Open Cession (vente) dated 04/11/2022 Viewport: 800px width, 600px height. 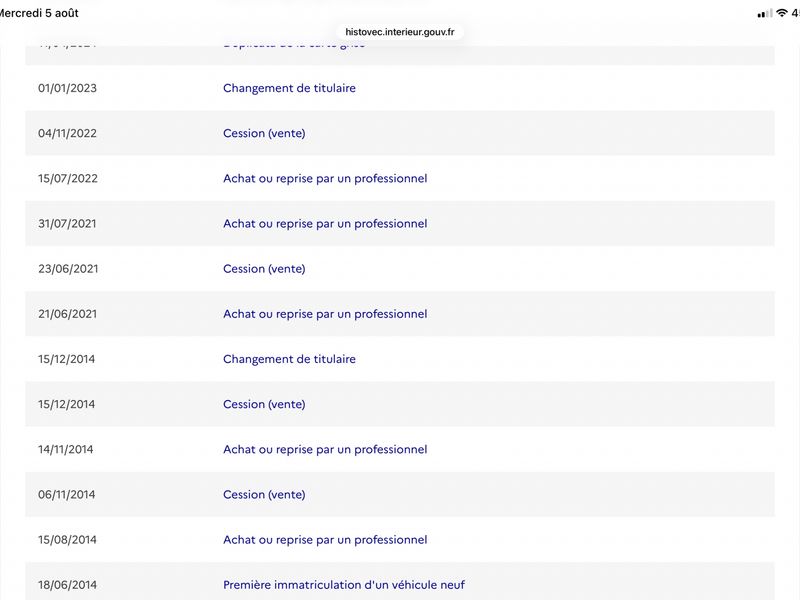(264, 133)
